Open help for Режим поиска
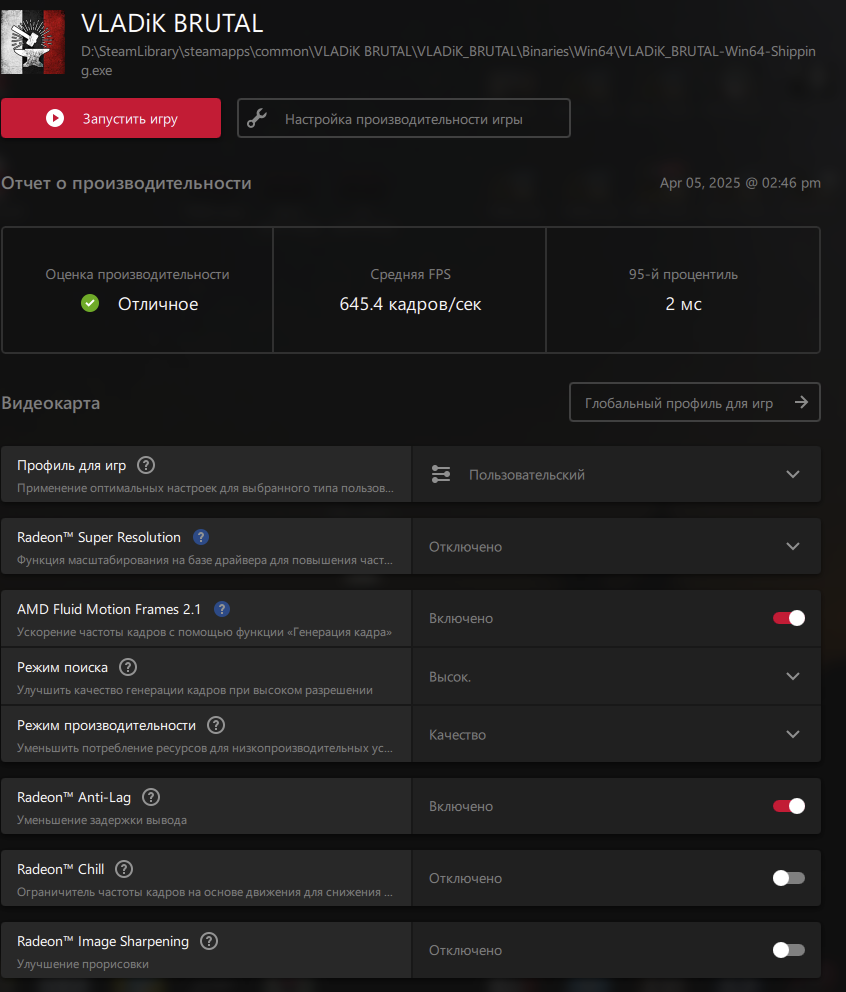Screen dimensions: 846x992 tap(128, 667)
